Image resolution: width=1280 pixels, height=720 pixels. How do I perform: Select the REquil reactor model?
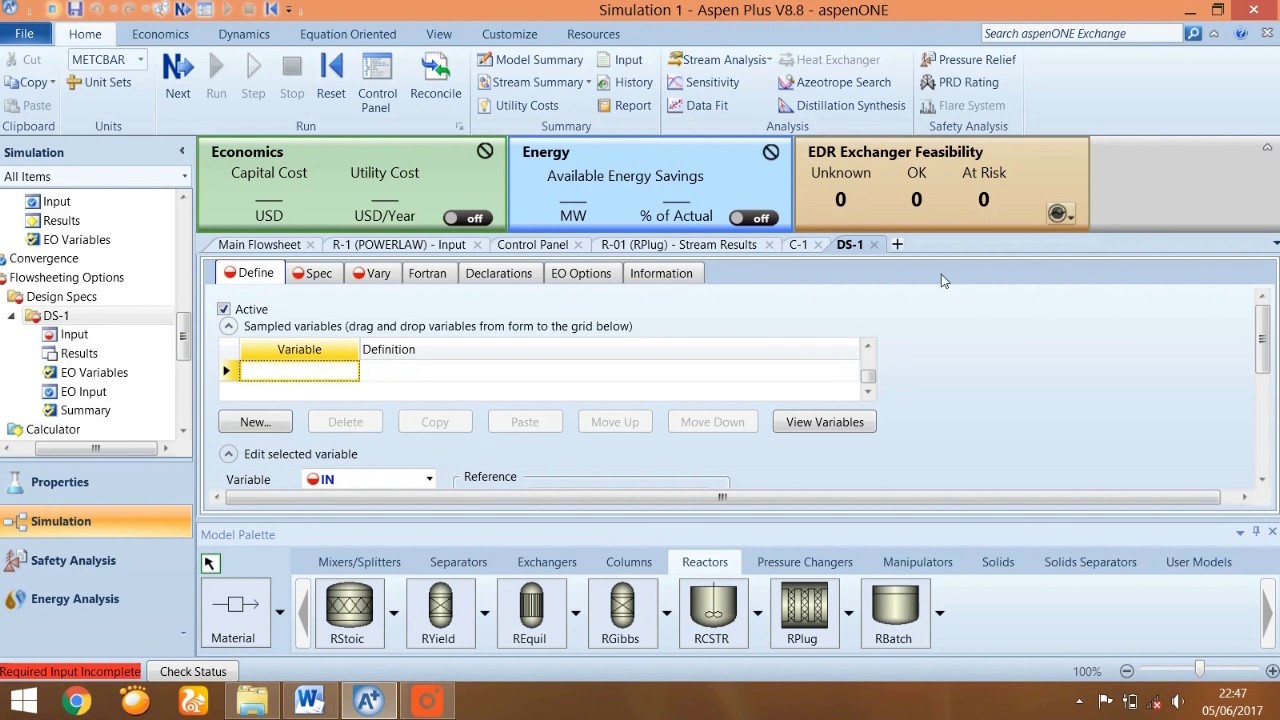tap(530, 613)
